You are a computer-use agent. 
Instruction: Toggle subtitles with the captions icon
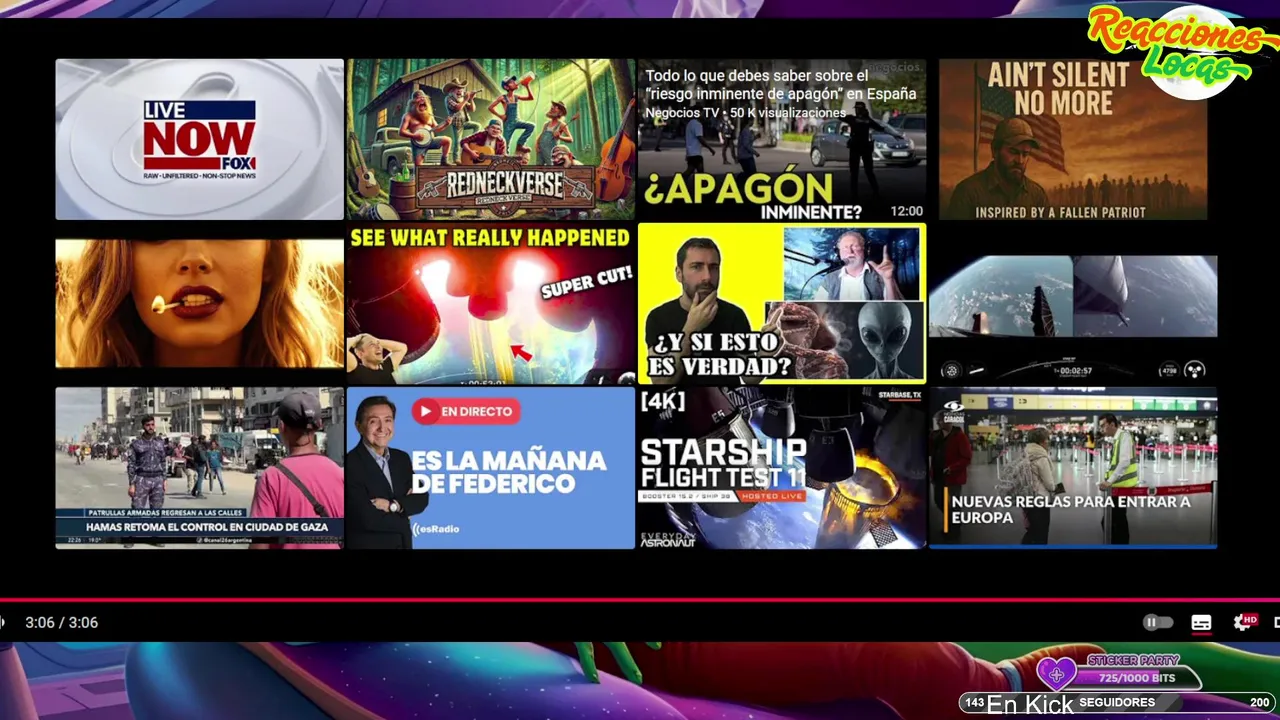click(1201, 623)
